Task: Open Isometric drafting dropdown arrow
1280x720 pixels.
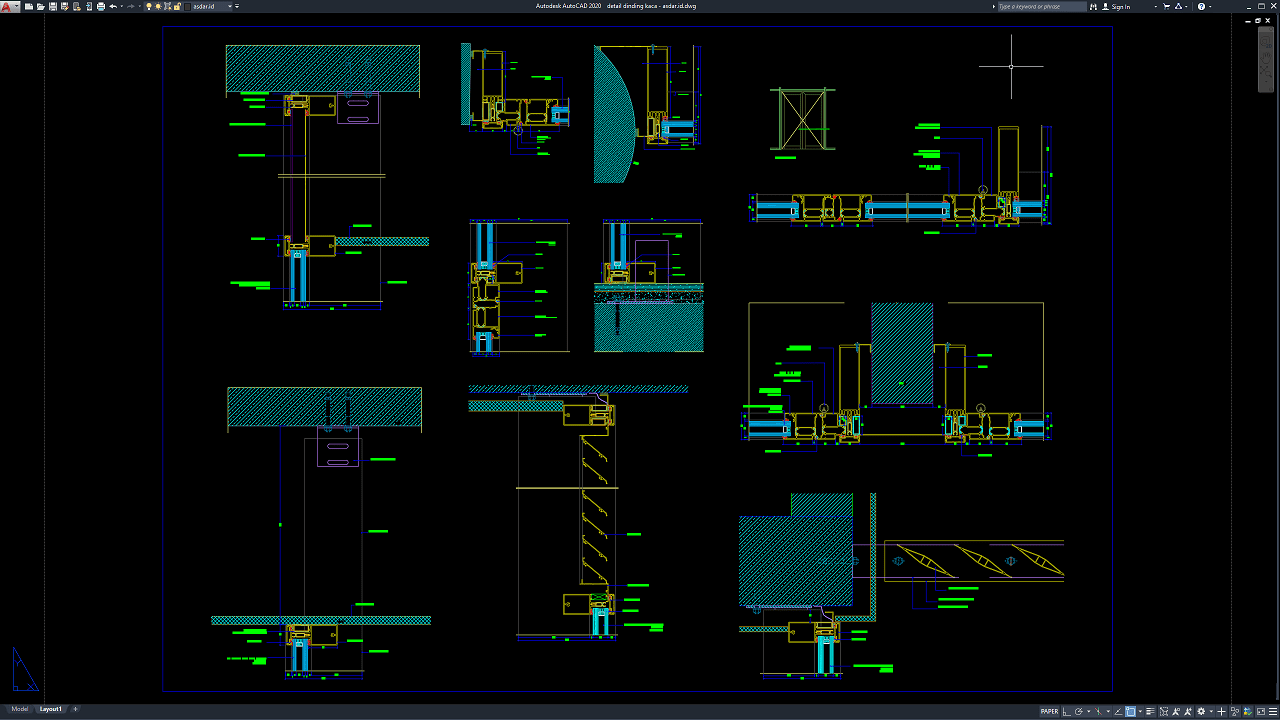Action: pyautogui.click(x=1108, y=712)
